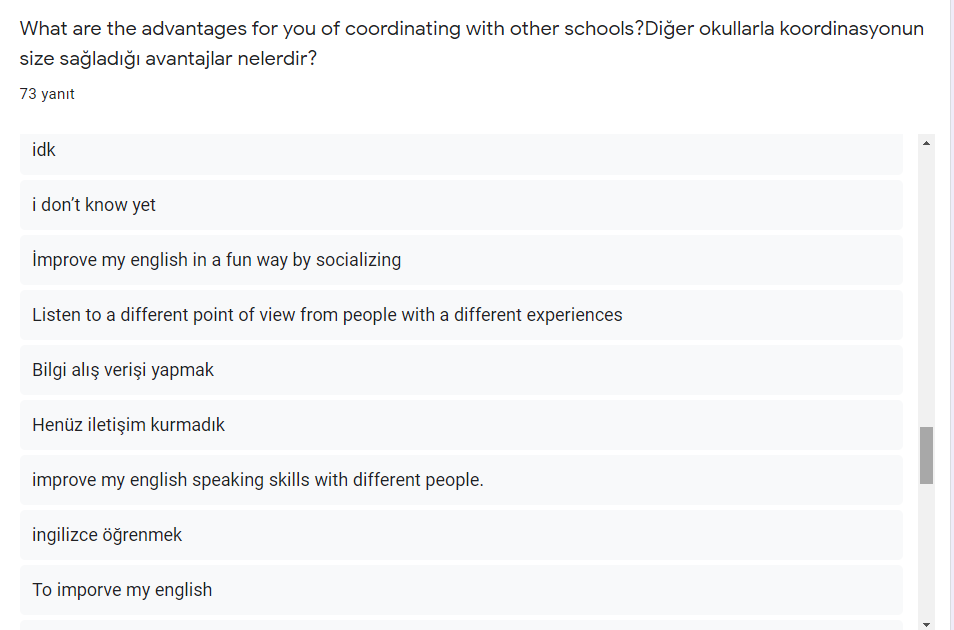Screen dimensions: 954x630
Task: Click the scroll up arrow of responses list
Action: pos(926,144)
